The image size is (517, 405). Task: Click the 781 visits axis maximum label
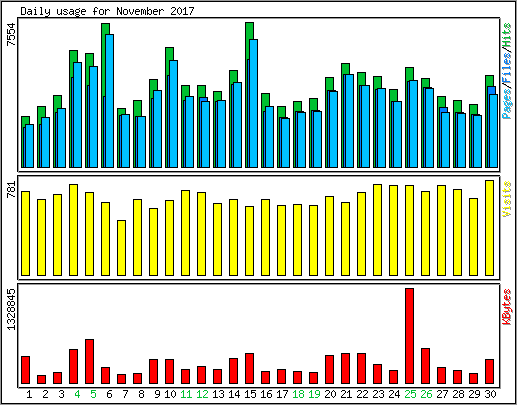tap(11, 189)
